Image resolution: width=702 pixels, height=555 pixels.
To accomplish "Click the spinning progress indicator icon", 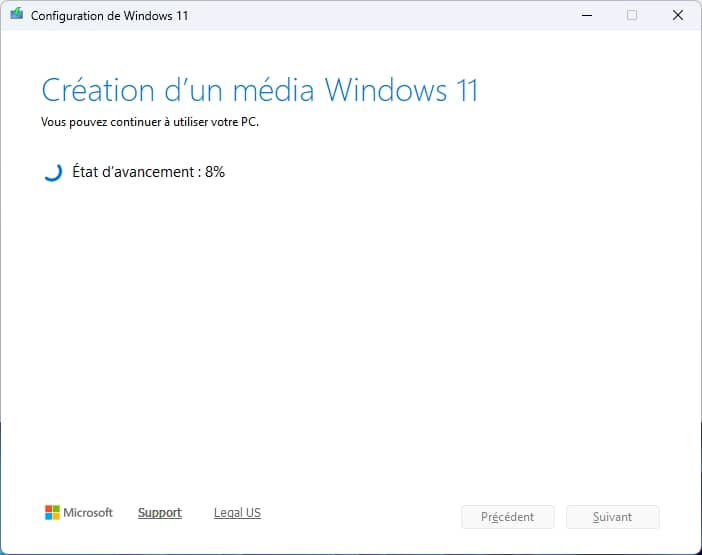I will click(53, 172).
